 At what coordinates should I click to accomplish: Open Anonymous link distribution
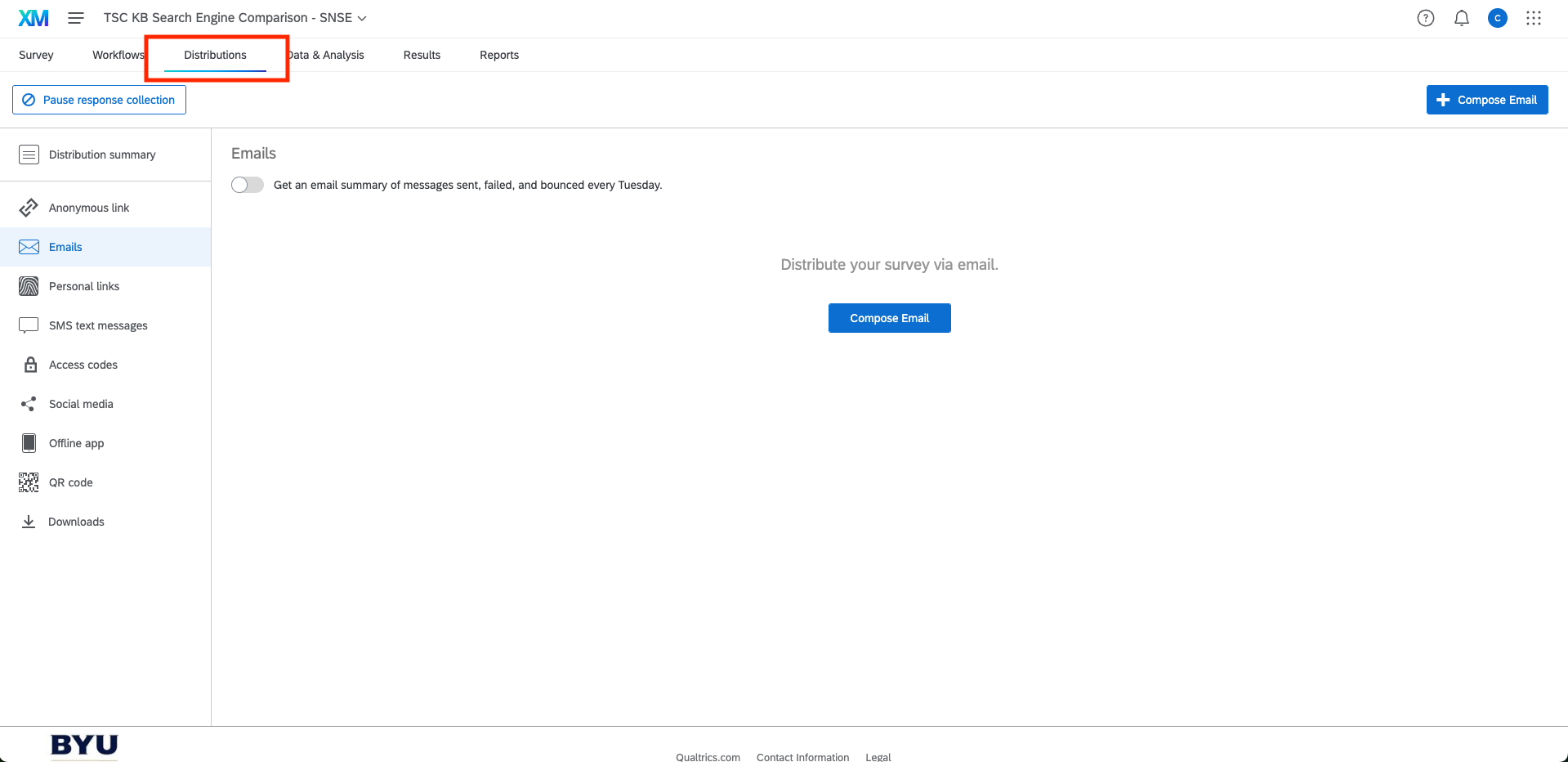coord(88,208)
